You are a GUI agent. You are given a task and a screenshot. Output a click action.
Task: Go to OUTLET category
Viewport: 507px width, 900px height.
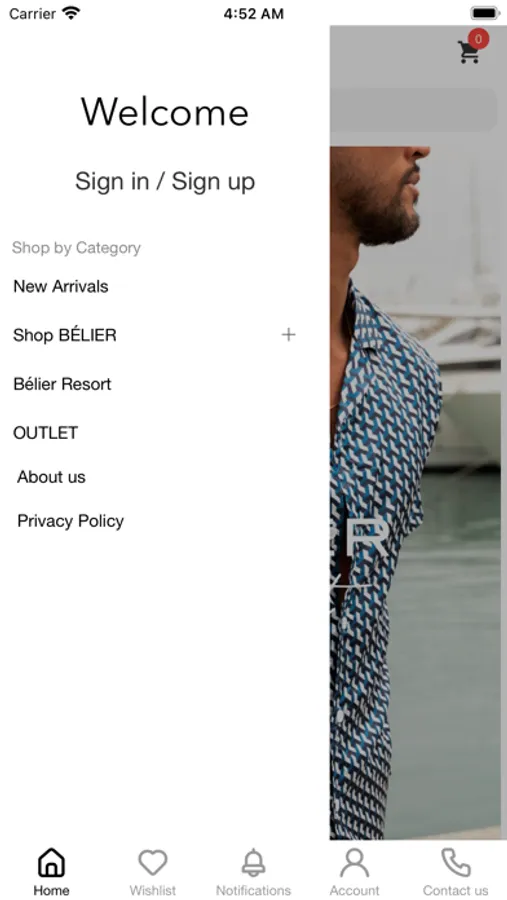click(45, 433)
